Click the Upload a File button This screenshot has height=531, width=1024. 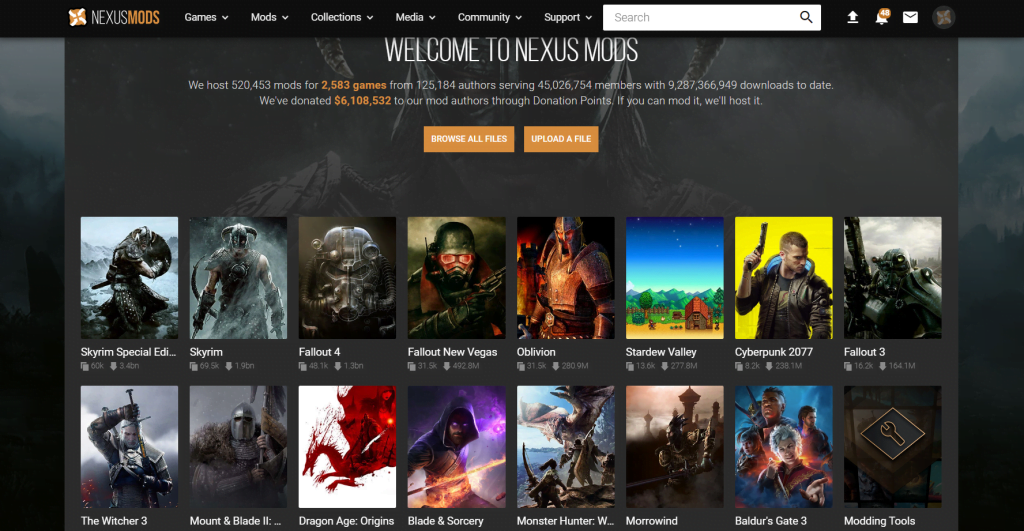pos(561,139)
